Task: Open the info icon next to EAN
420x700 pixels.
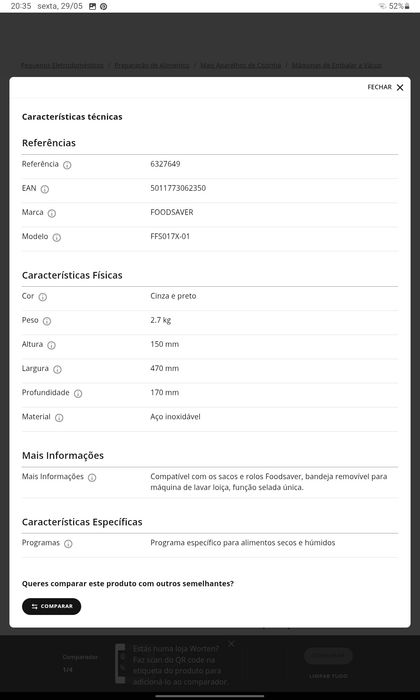Action: (45, 189)
